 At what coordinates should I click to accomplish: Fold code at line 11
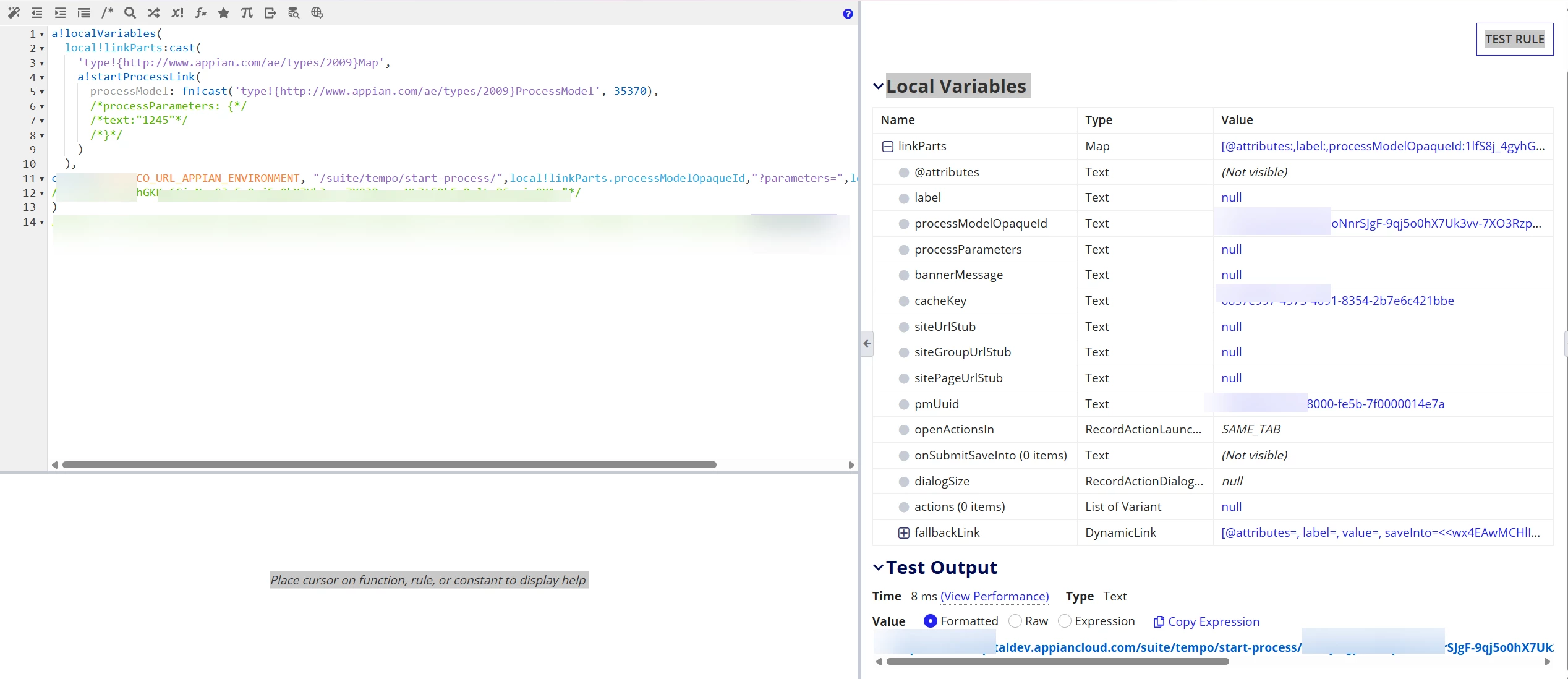tap(42, 179)
